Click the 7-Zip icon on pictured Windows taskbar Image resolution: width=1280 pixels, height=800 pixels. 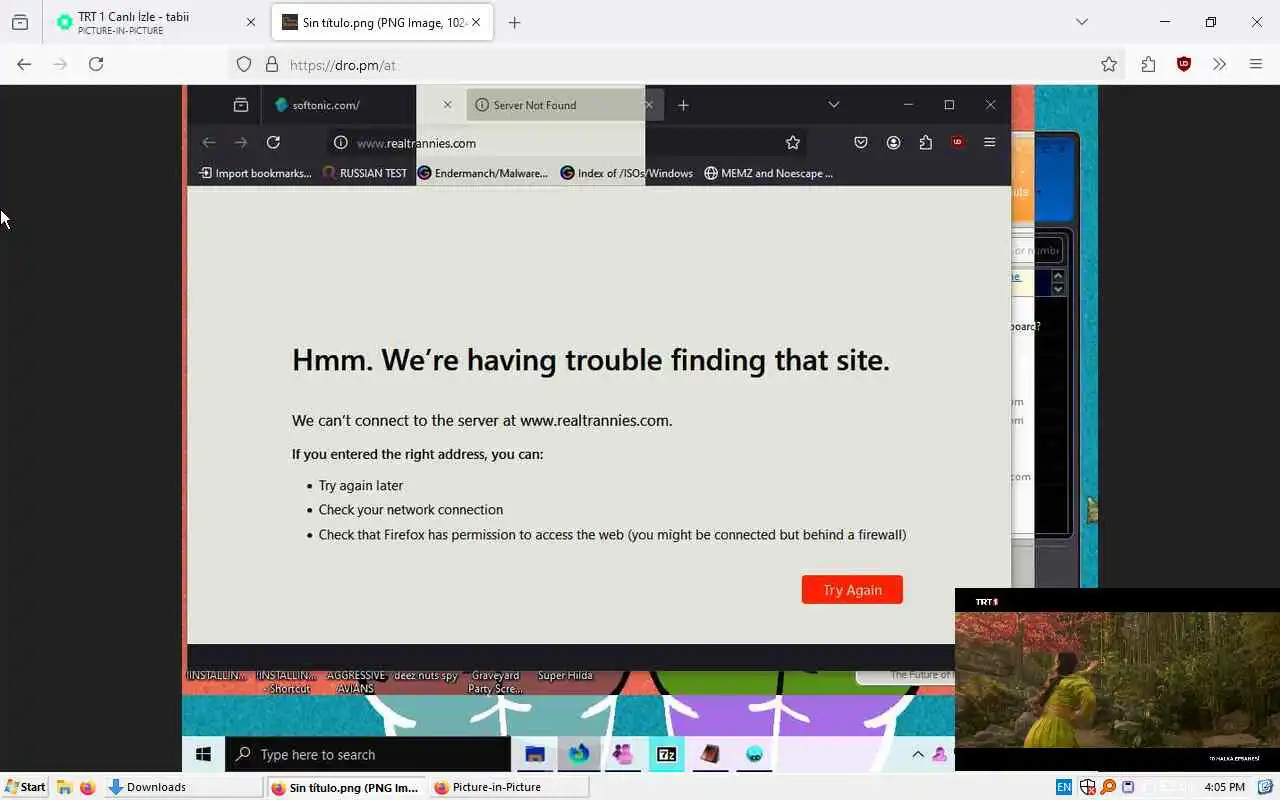pyautogui.click(x=666, y=754)
